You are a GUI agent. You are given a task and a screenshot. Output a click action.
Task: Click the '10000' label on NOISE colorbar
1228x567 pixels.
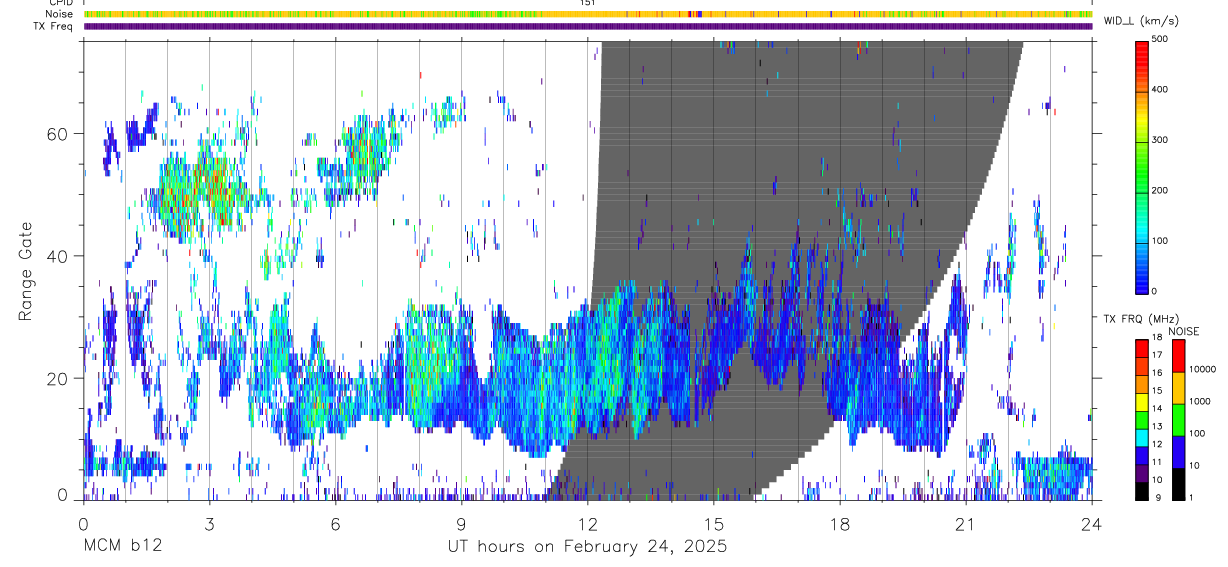1201,370
